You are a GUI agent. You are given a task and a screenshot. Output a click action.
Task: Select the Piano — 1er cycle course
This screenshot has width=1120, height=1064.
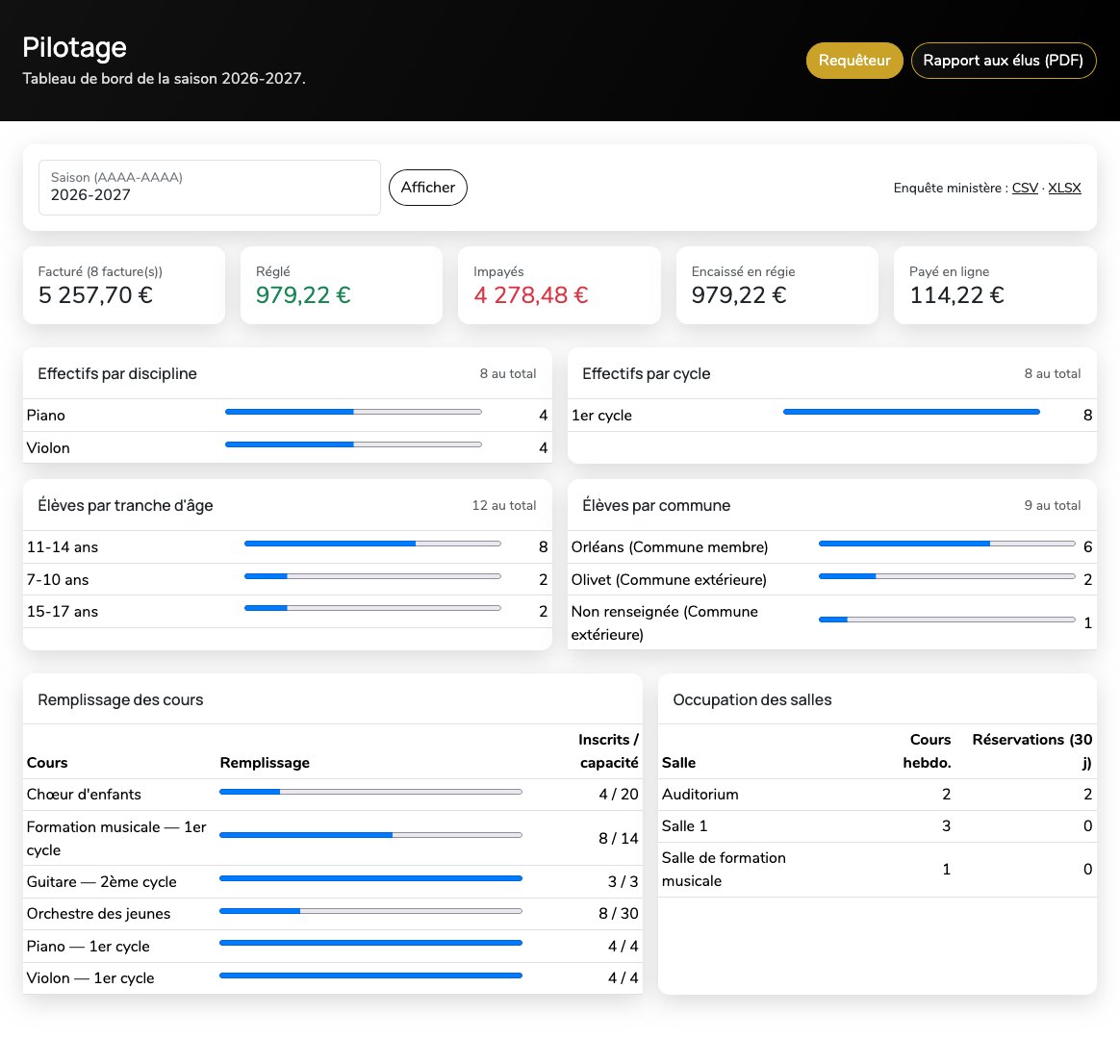[x=88, y=947]
